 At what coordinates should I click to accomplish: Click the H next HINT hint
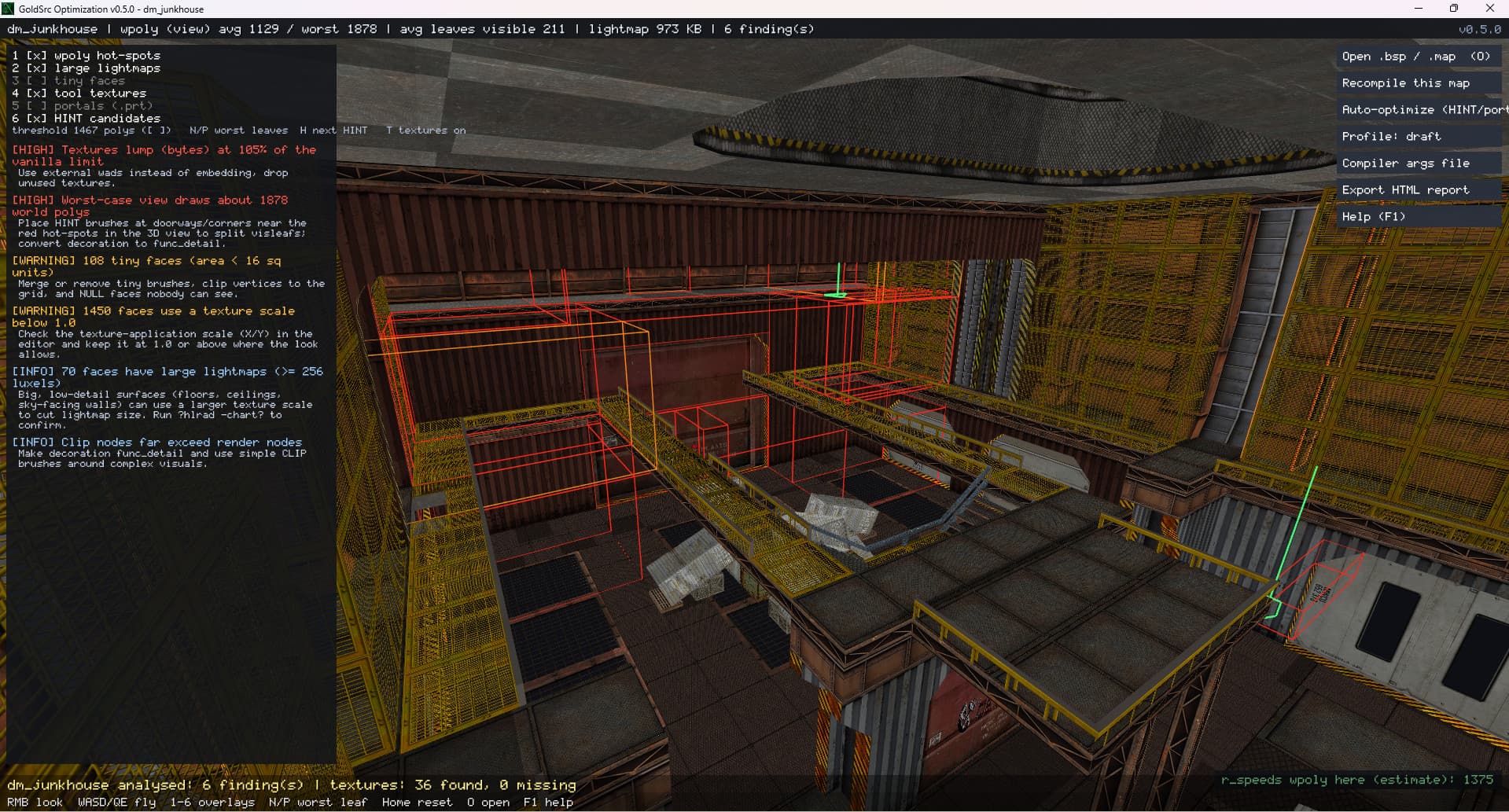[x=333, y=130]
